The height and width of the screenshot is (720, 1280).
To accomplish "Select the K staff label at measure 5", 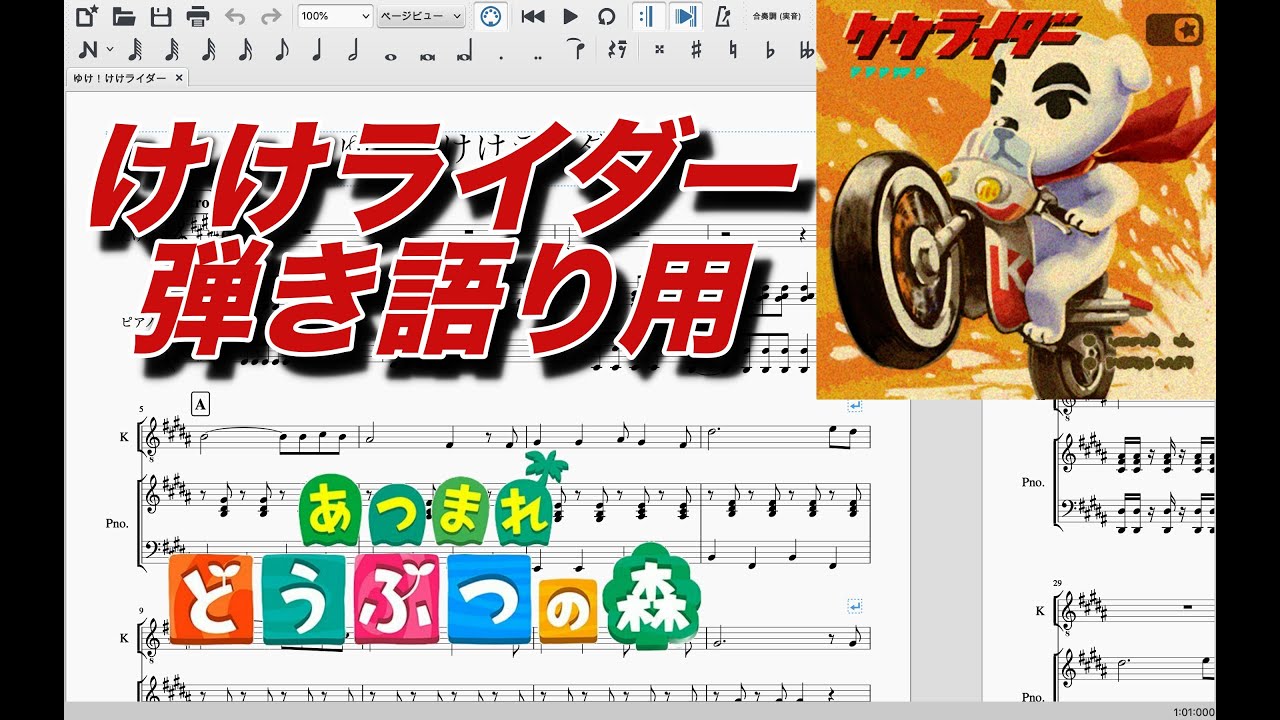I will (124, 437).
